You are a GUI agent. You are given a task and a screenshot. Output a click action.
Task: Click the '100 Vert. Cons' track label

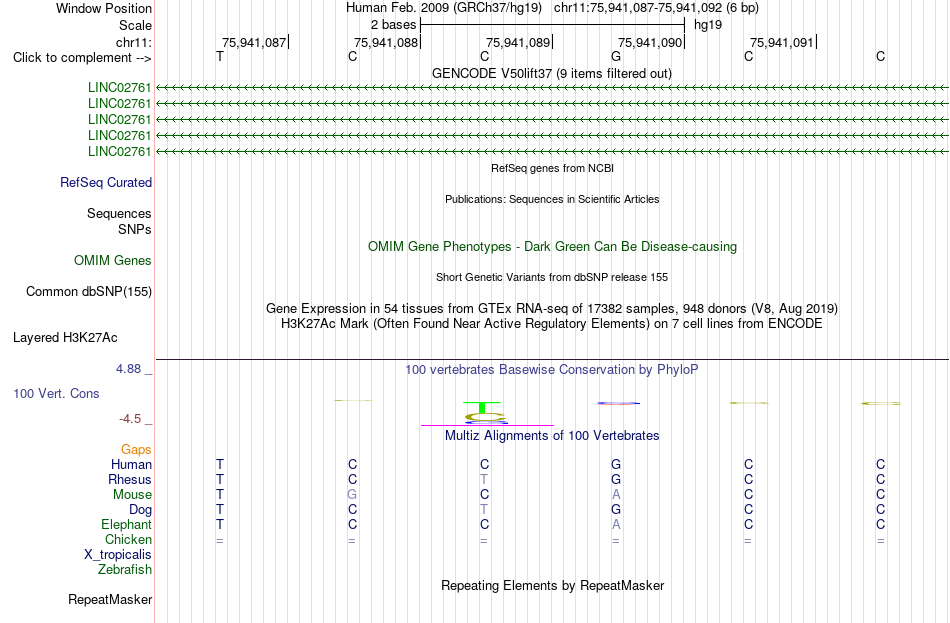56,393
